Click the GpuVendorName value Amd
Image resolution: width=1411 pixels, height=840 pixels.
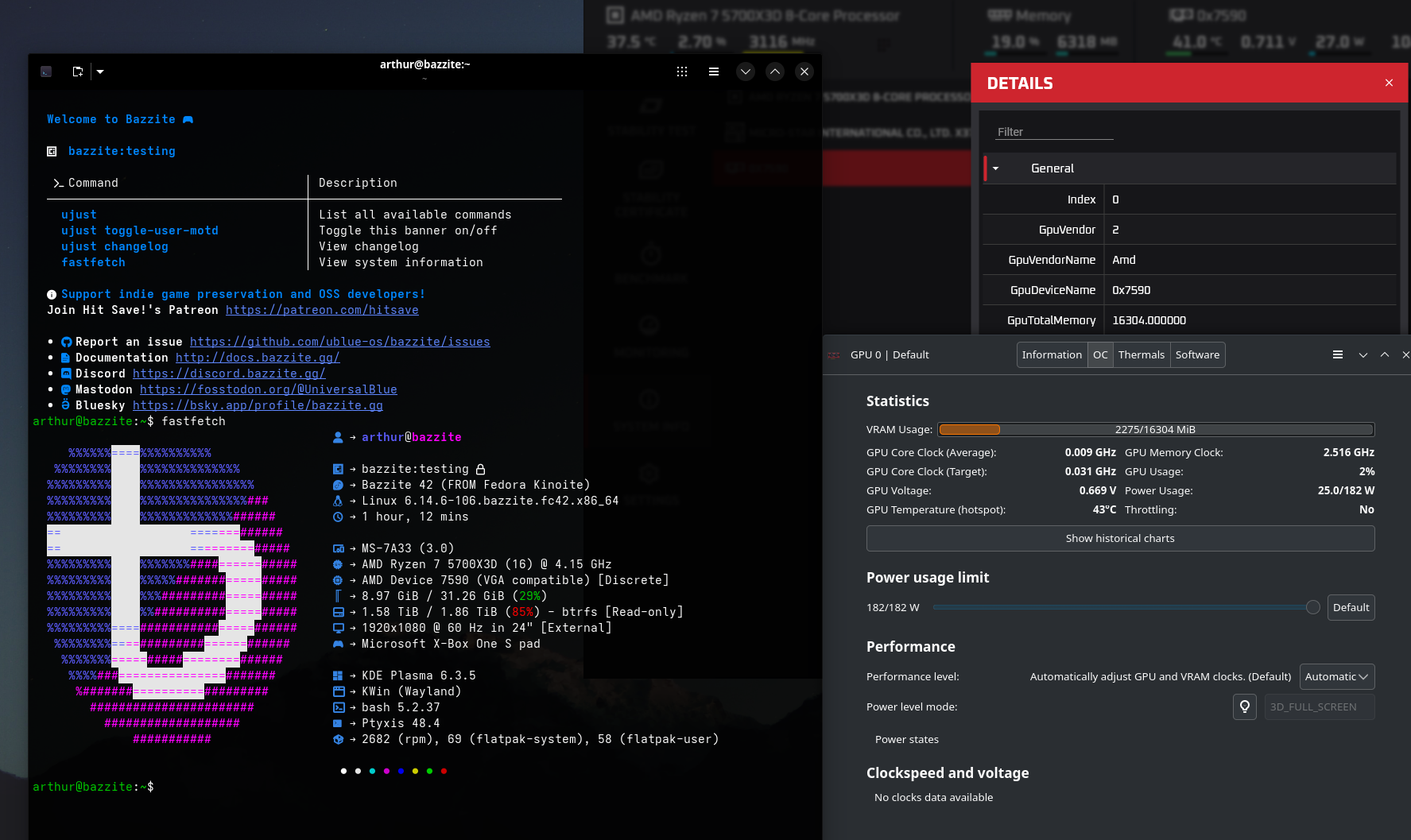pyautogui.click(x=1124, y=260)
